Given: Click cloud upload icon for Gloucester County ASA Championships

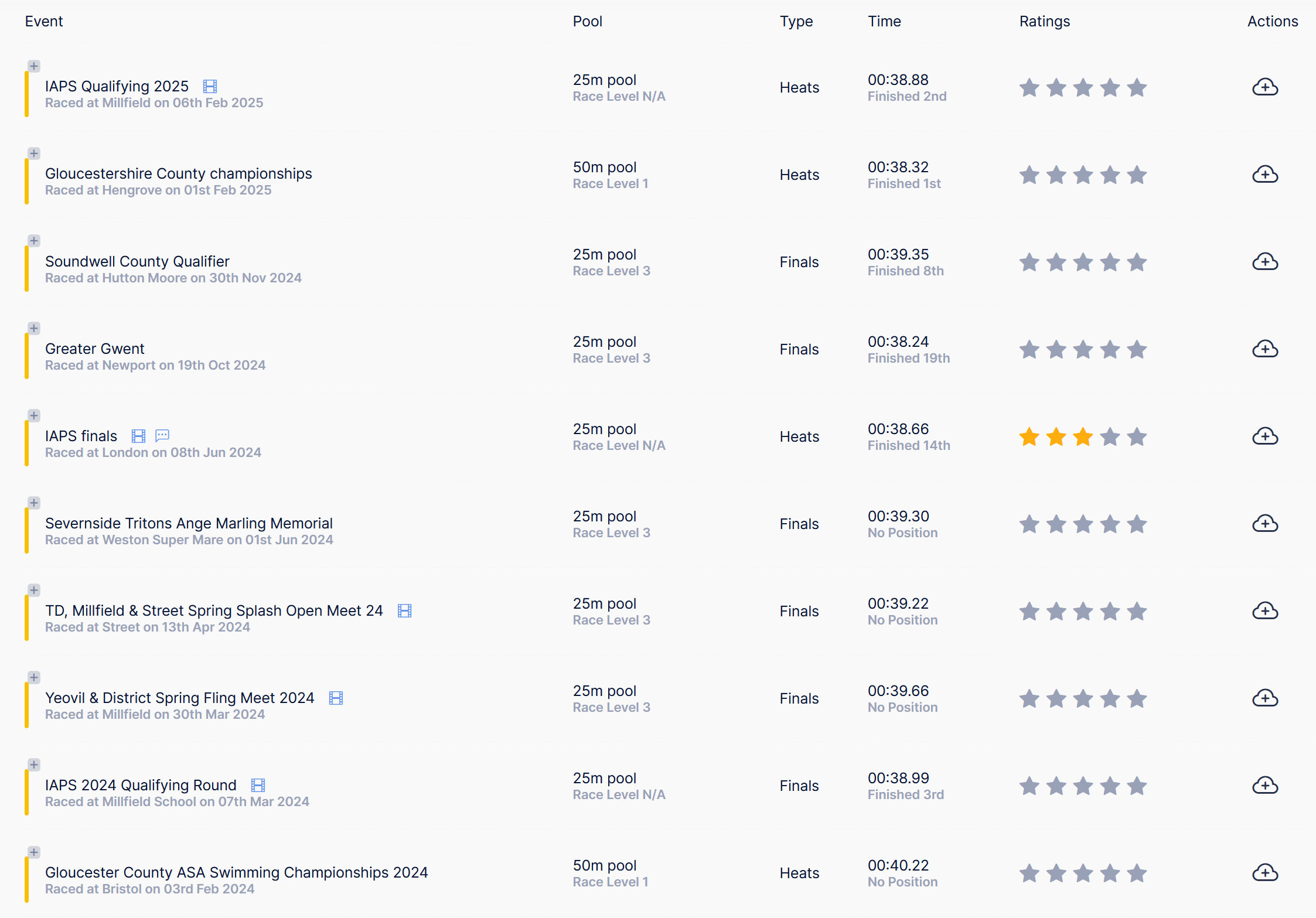Looking at the screenshot, I should click(x=1265, y=873).
